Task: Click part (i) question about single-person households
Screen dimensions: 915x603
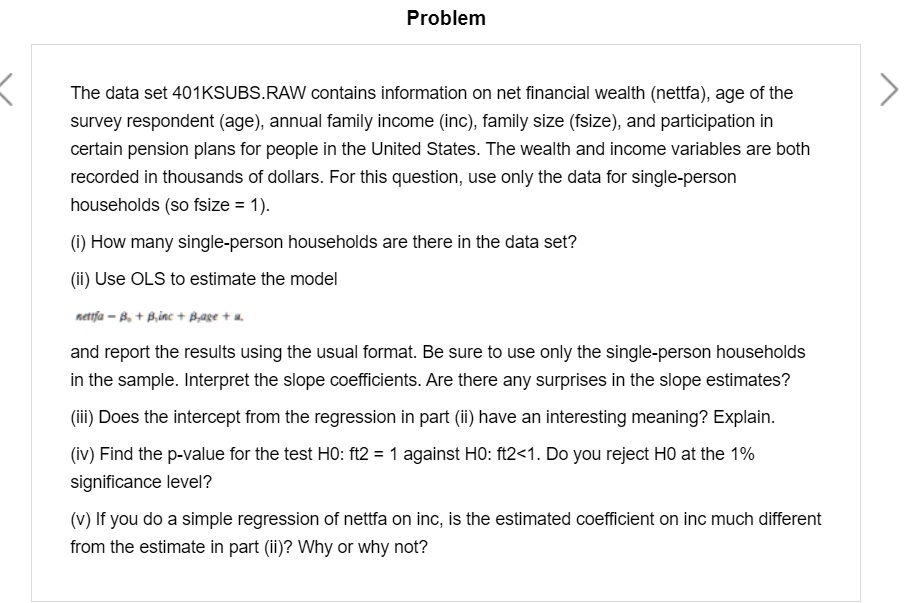Action: (322, 241)
